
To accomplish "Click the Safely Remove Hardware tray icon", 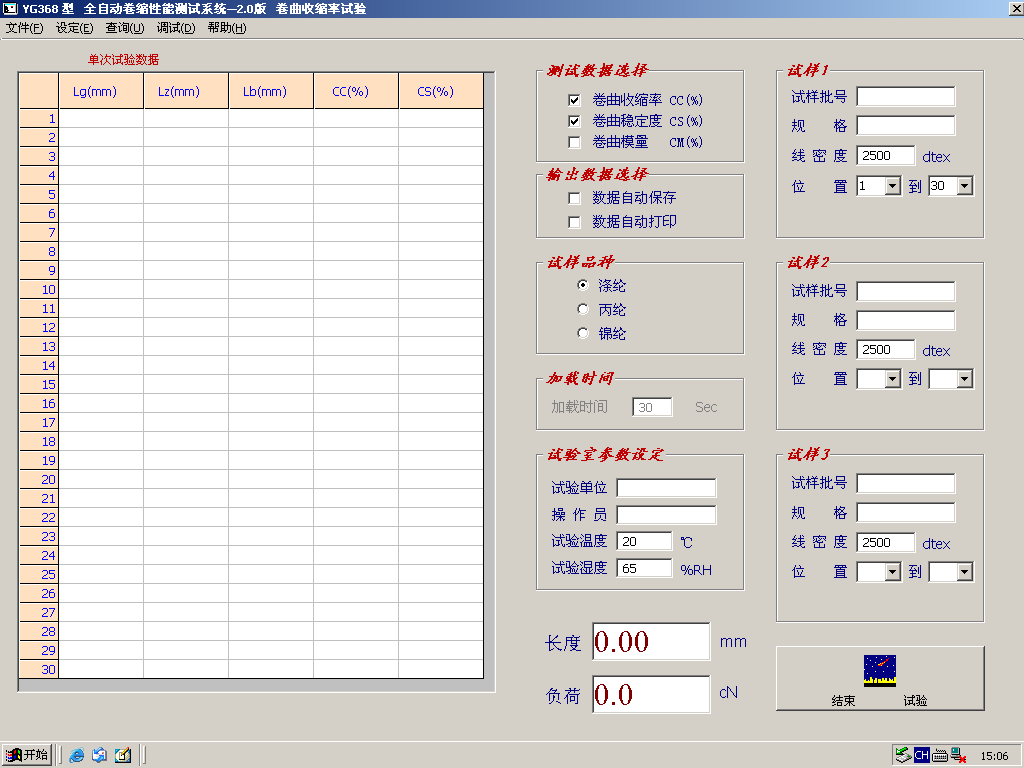I will click(x=903, y=755).
